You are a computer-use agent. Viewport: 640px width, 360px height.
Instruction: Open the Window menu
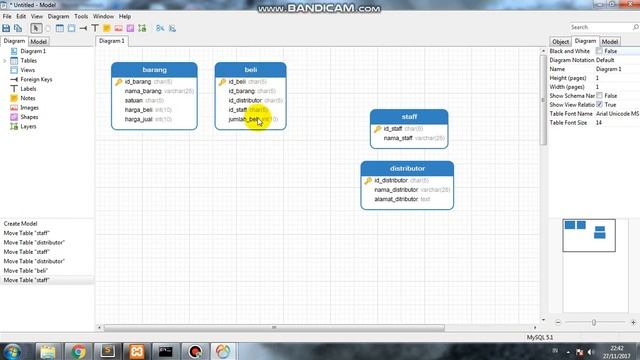103,16
